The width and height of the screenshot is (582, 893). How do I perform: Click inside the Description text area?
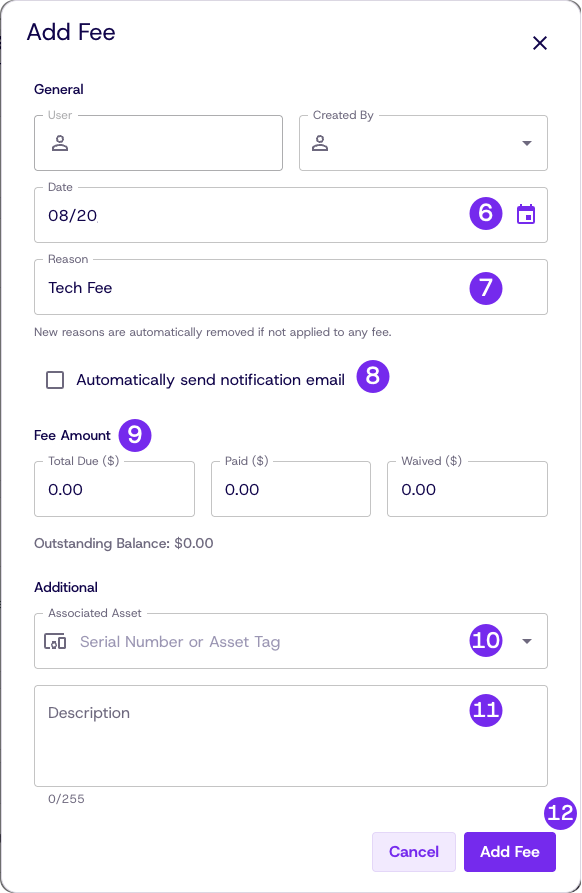pos(291,736)
